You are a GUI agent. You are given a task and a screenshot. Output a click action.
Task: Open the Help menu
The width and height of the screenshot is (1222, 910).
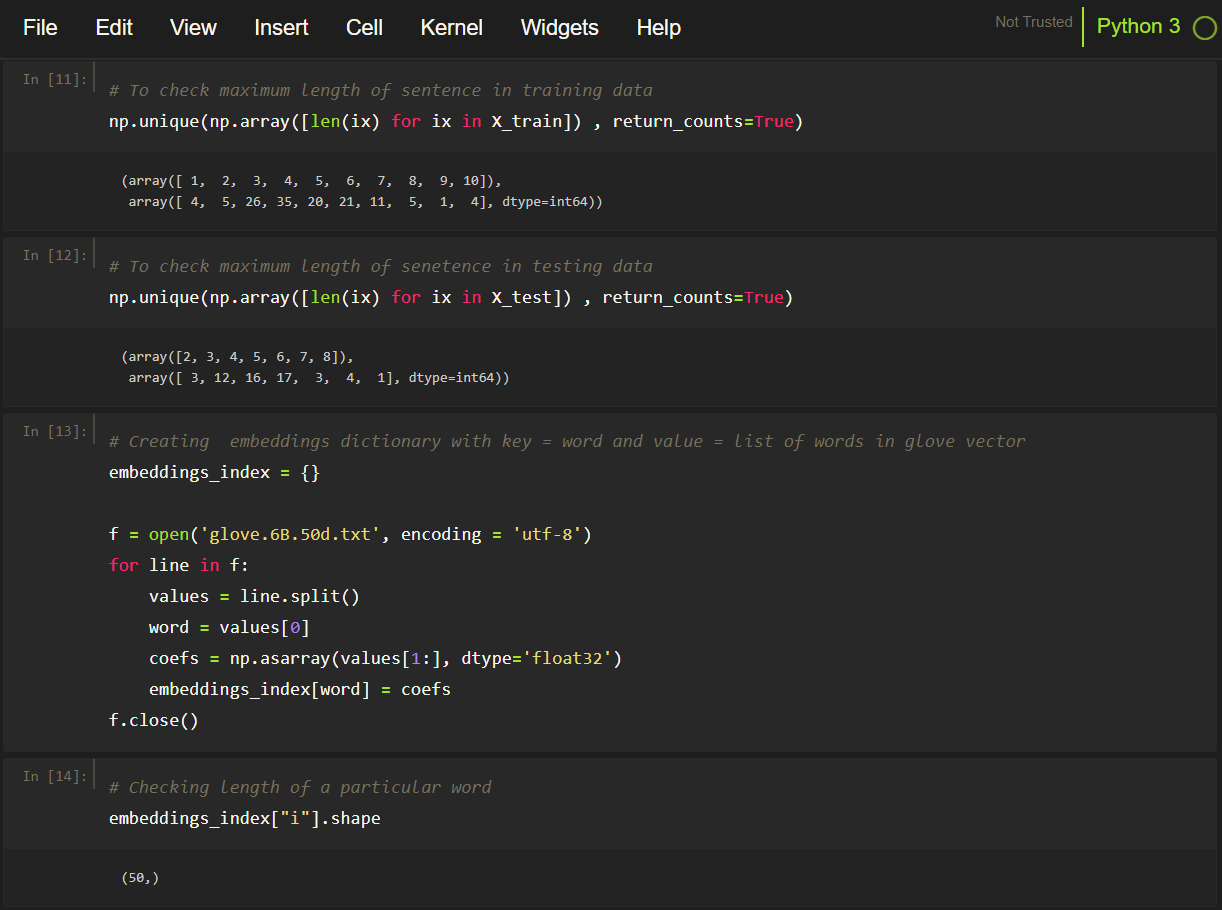point(658,27)
